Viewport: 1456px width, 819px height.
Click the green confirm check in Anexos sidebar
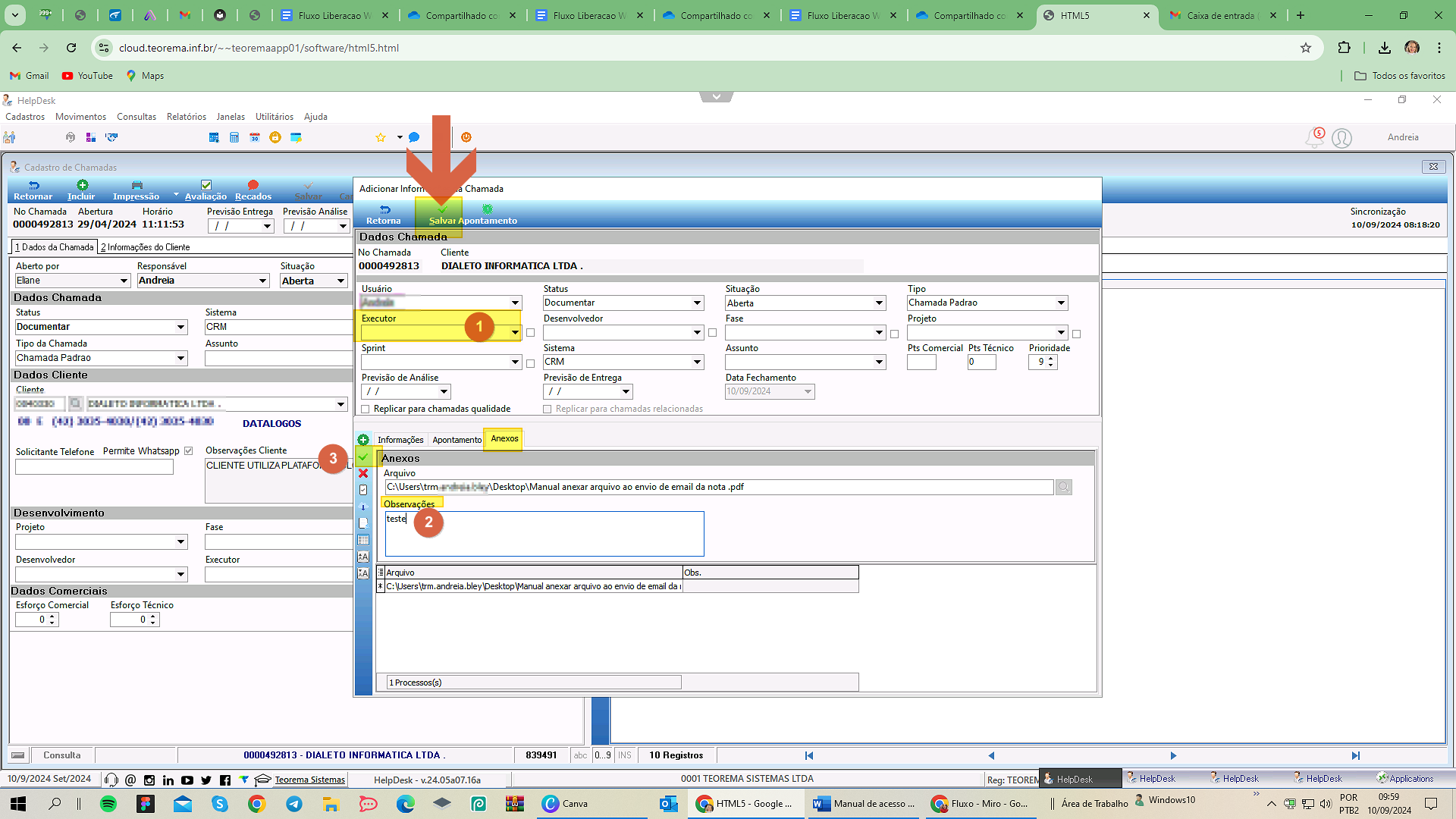(x=363, y=457)
